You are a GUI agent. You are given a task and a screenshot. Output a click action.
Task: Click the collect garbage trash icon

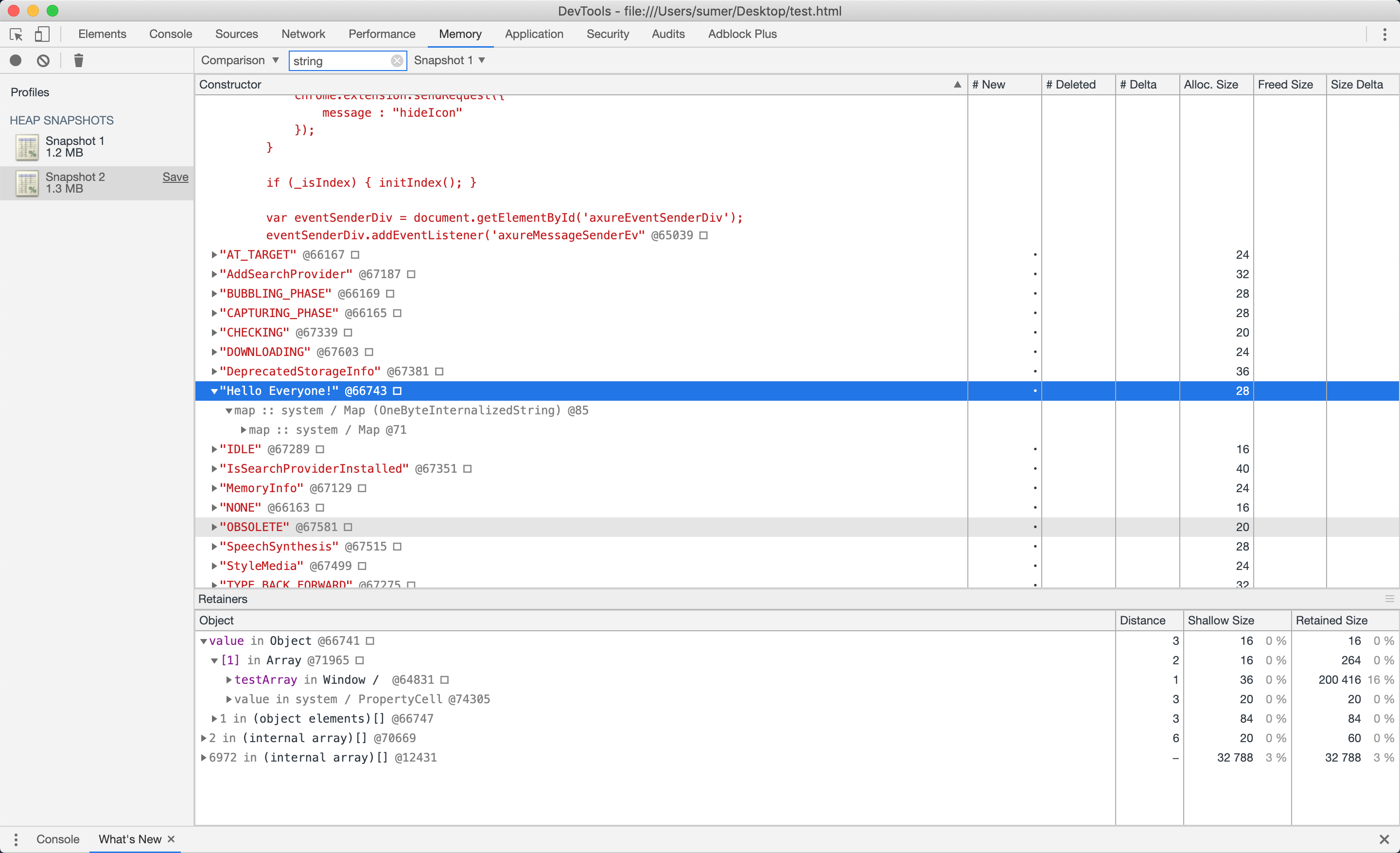click(x=78, y=60)
